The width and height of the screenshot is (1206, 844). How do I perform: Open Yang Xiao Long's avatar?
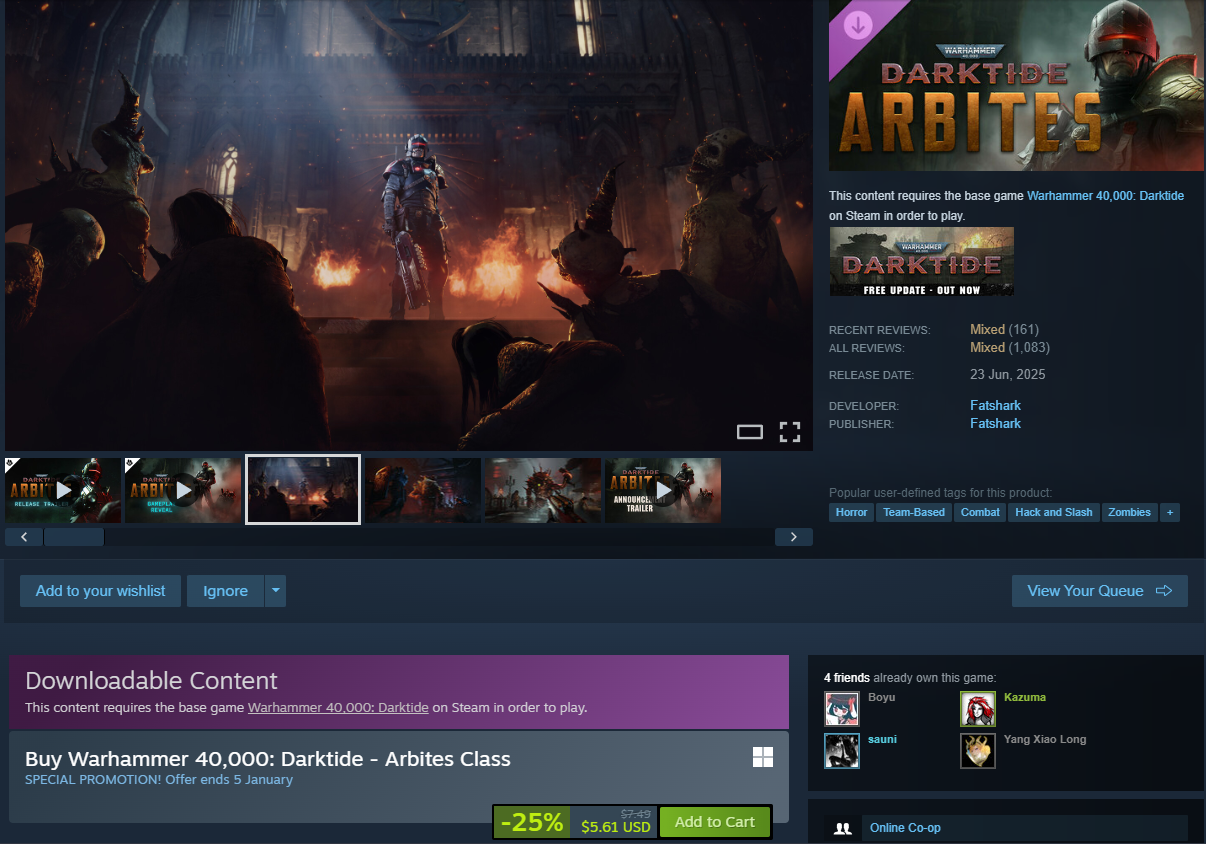point(978,750)
